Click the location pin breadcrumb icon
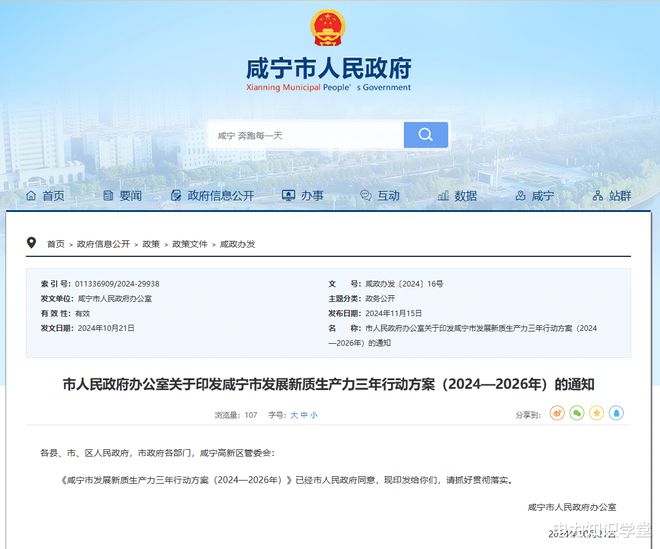Viewport: 660px width, 549px height. tap(31, 243)
